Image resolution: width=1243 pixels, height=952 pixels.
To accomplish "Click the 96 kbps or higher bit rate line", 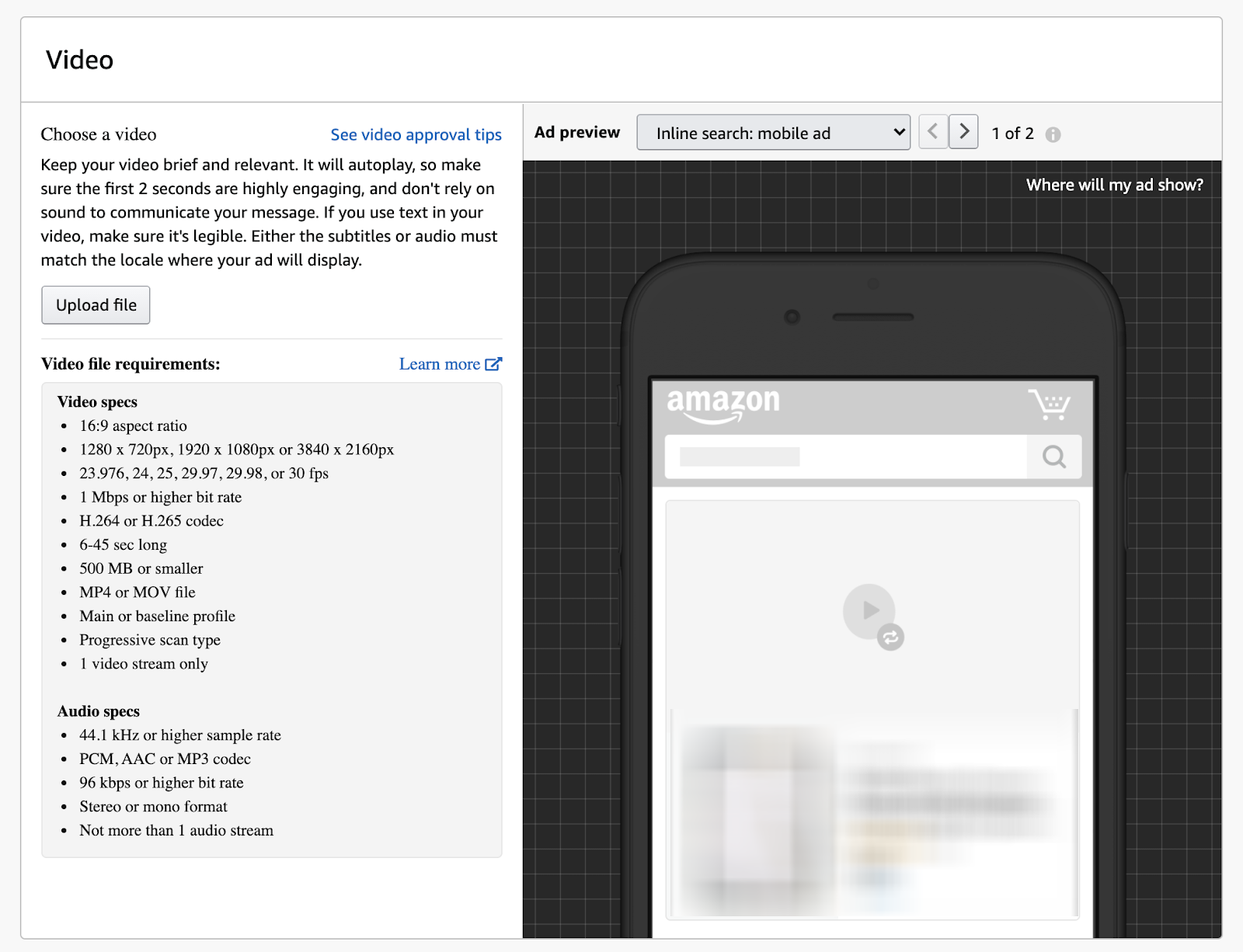I will (162, 783).
